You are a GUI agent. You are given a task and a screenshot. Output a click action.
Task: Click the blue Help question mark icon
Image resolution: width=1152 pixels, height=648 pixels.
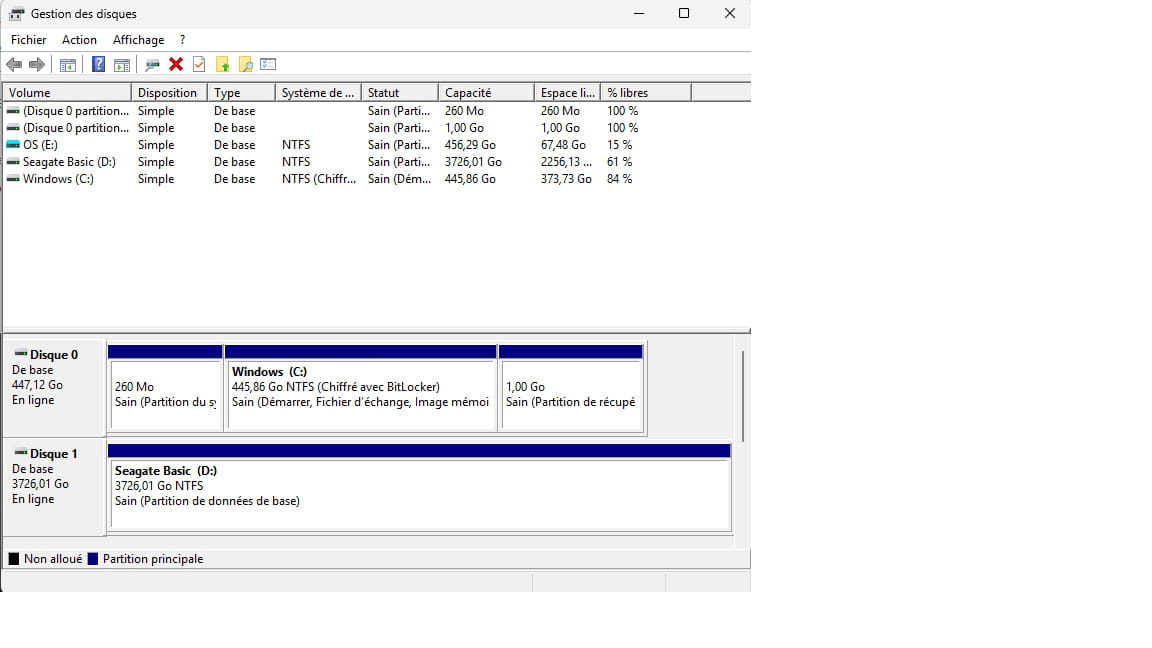click(98, 65)
